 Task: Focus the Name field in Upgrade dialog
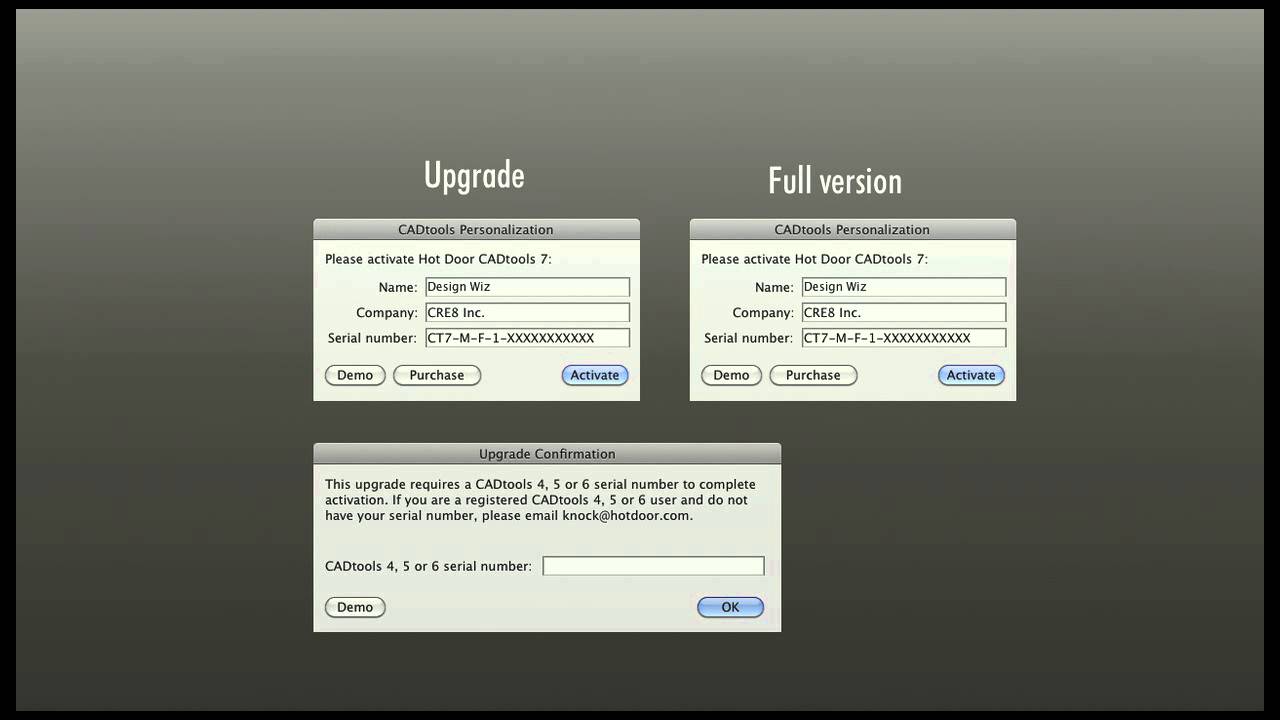(528, 287)
